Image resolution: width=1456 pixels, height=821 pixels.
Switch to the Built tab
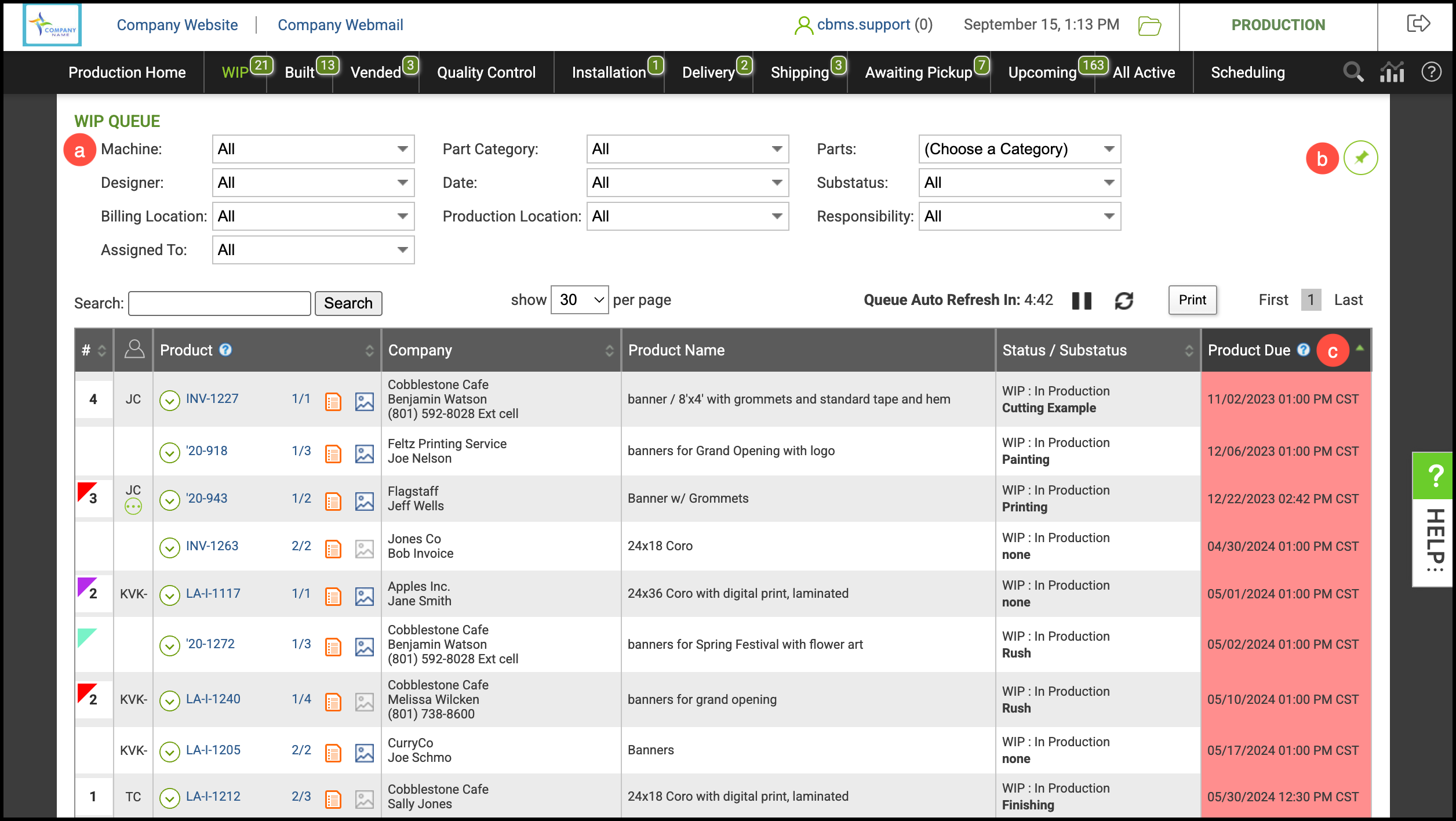pos(300,72)
